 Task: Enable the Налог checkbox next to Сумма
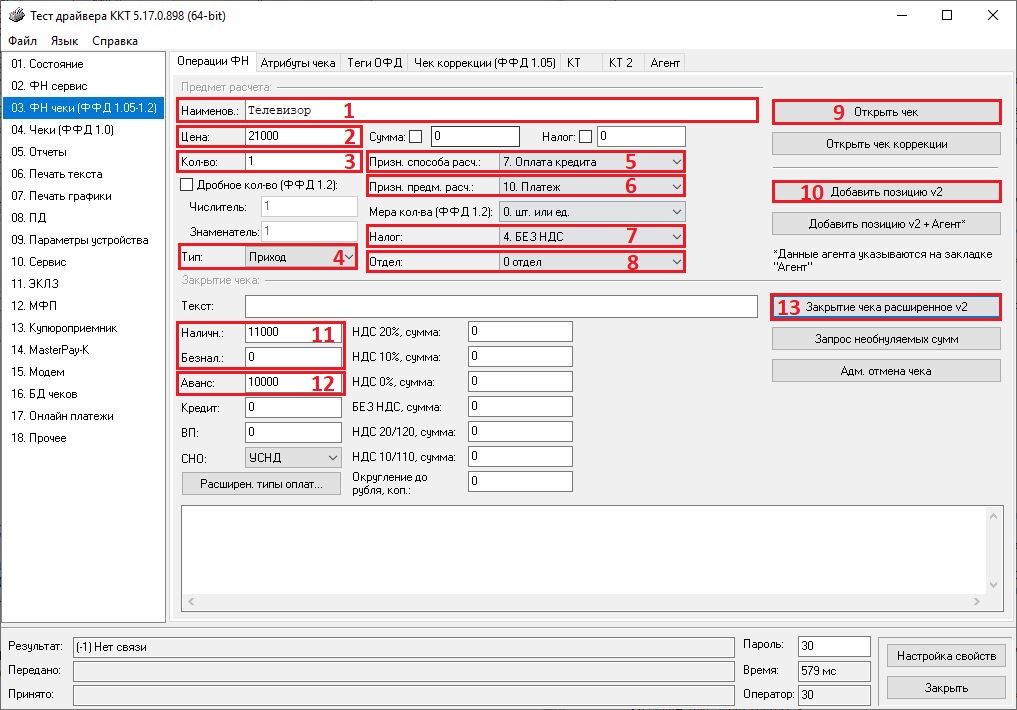click(585, 136)
